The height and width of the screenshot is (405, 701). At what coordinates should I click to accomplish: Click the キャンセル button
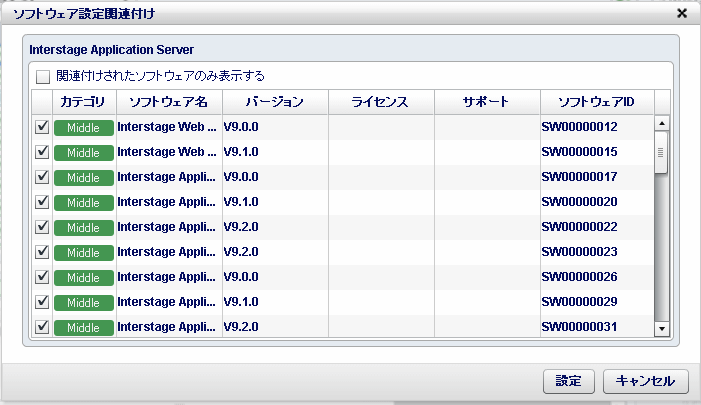coord(646,381)
